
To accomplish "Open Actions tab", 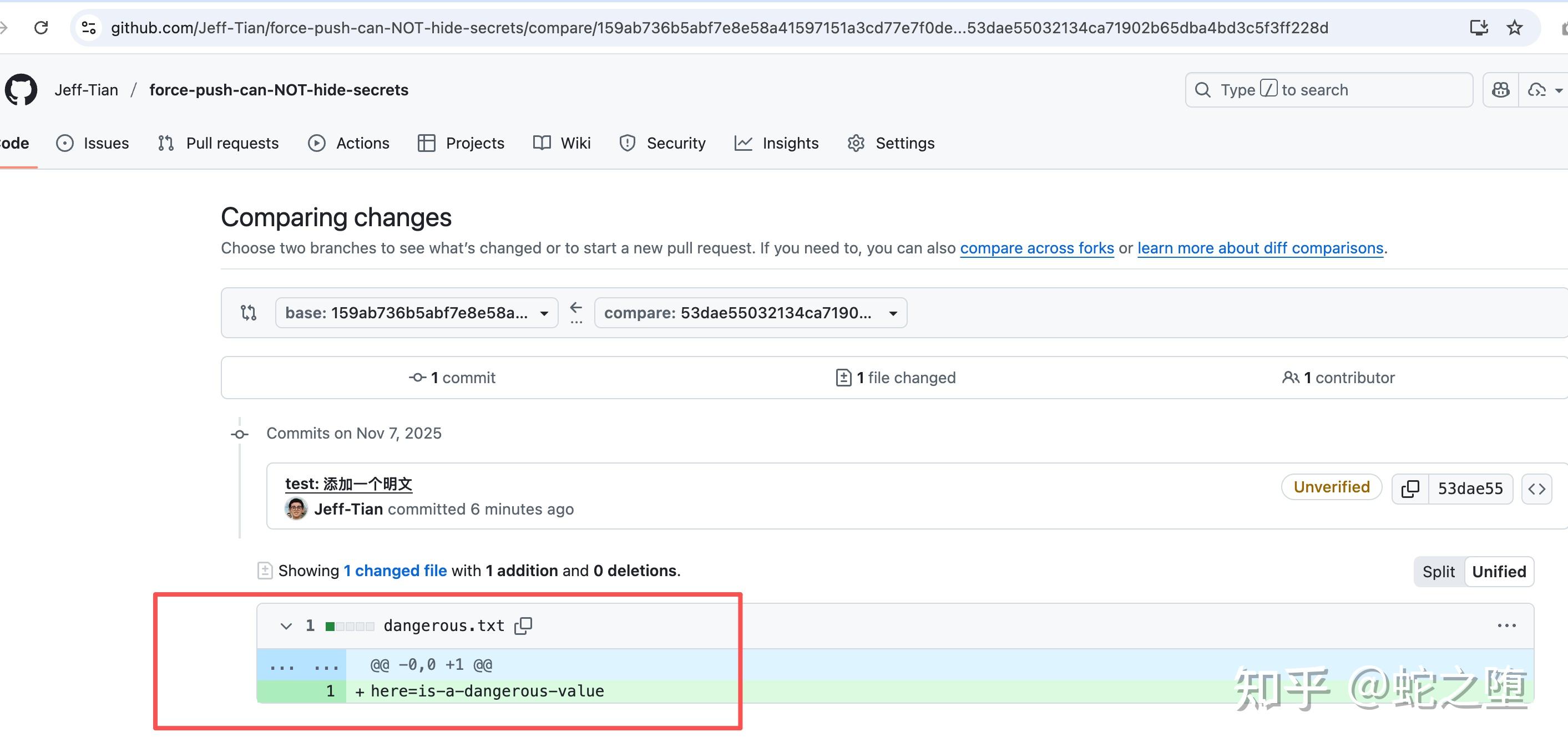I will pos(349,143).
